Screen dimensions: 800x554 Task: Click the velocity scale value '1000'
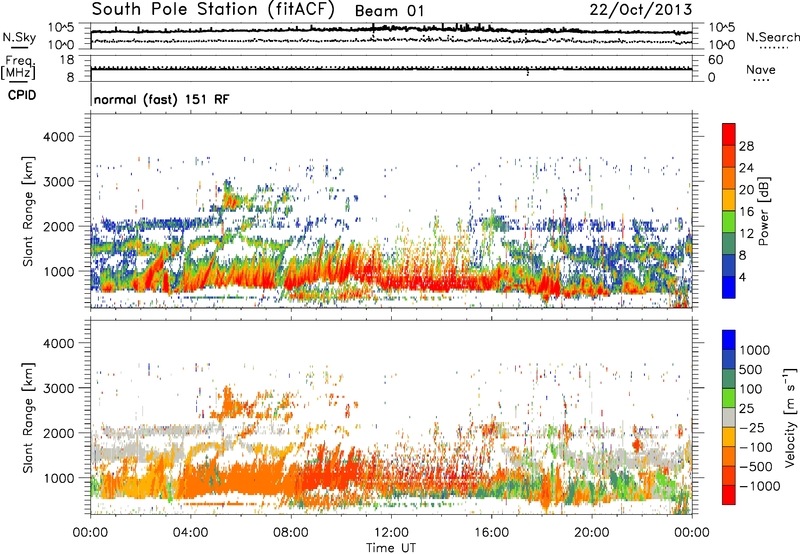(755, 350)
